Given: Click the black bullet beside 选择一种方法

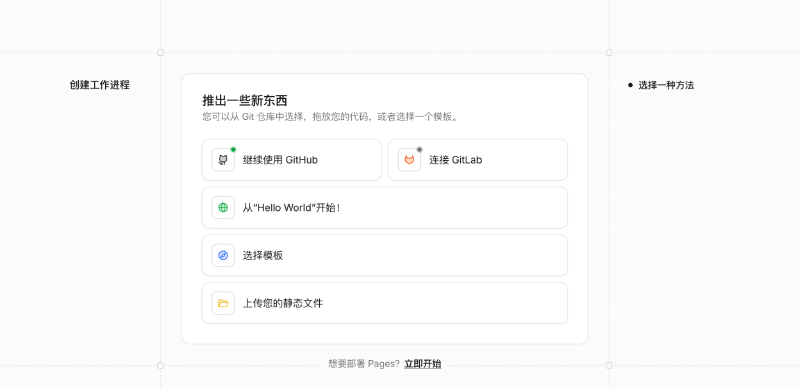Looking at the screenshot, I should click(x=630, y=85).
